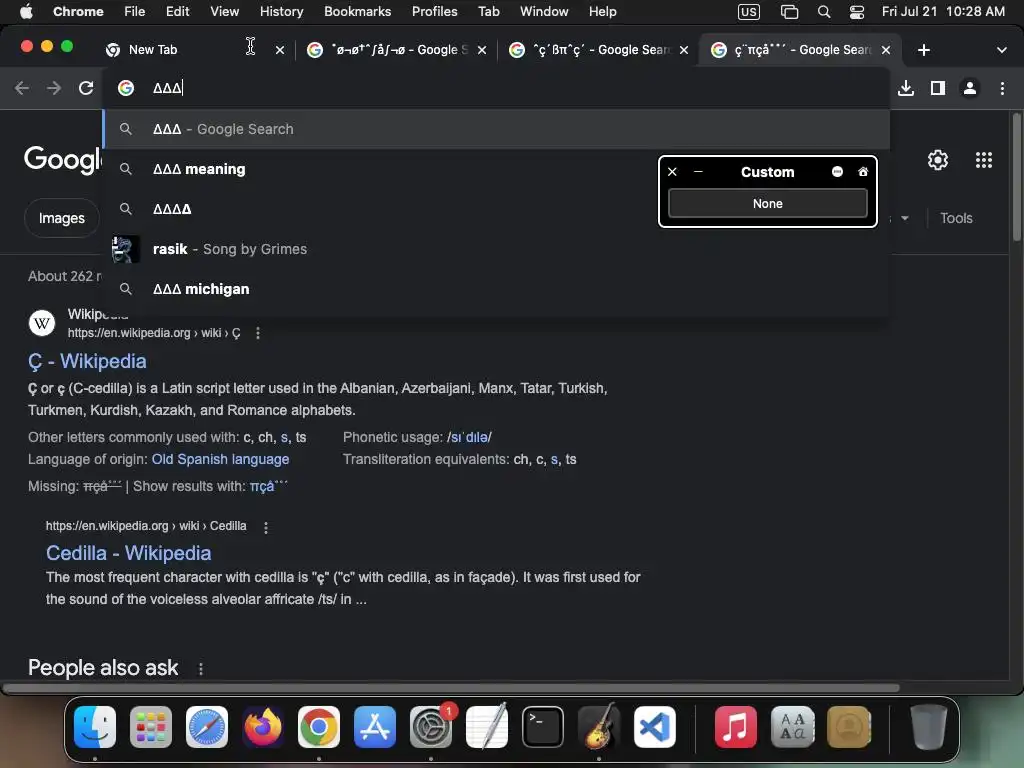This screenshot has height=768, width=1024.
Task: Click the Chrome icon in the Dock
Action: click(319, 727)
